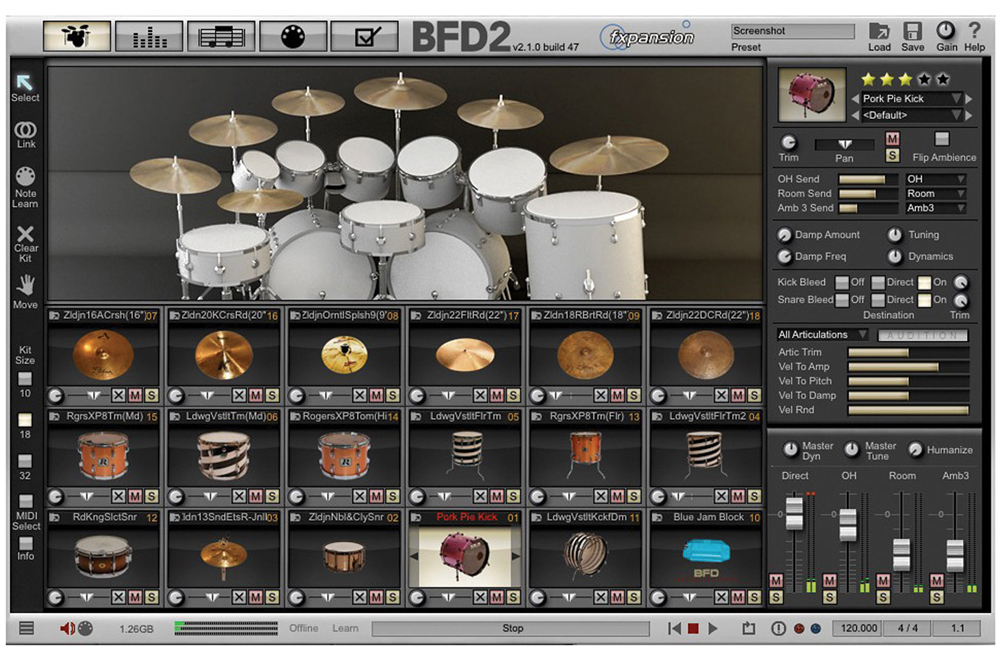The image size is (1000, 665).
Task: Open slot menu of Zldjn16ACrsh slot
Action: 54,315
